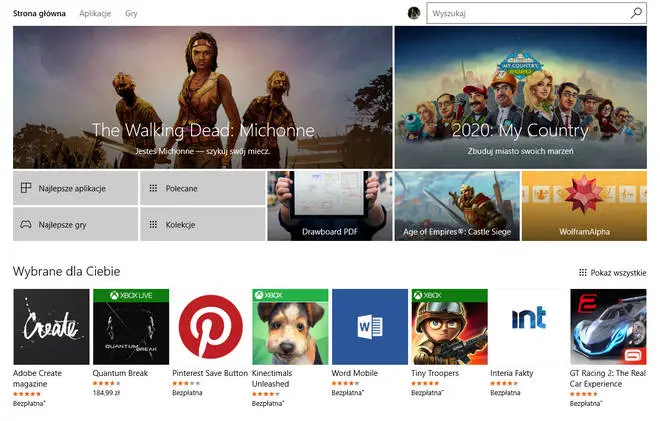The height and width of the screenshot is (421, 660).
Task: Open Najlepsze aplikacje
Action: [75, 188]
